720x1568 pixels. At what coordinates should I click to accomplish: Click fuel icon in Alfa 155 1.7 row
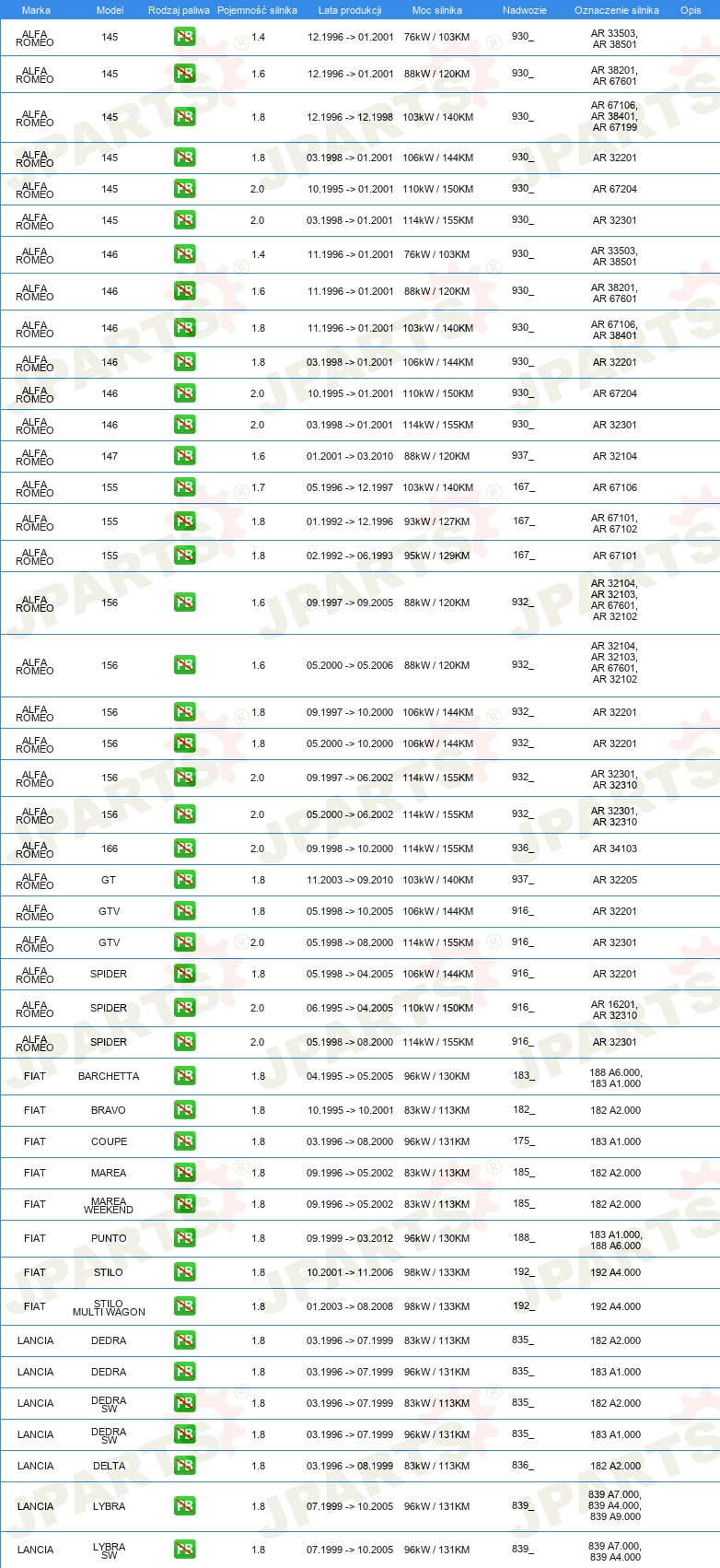coord(185,488)
